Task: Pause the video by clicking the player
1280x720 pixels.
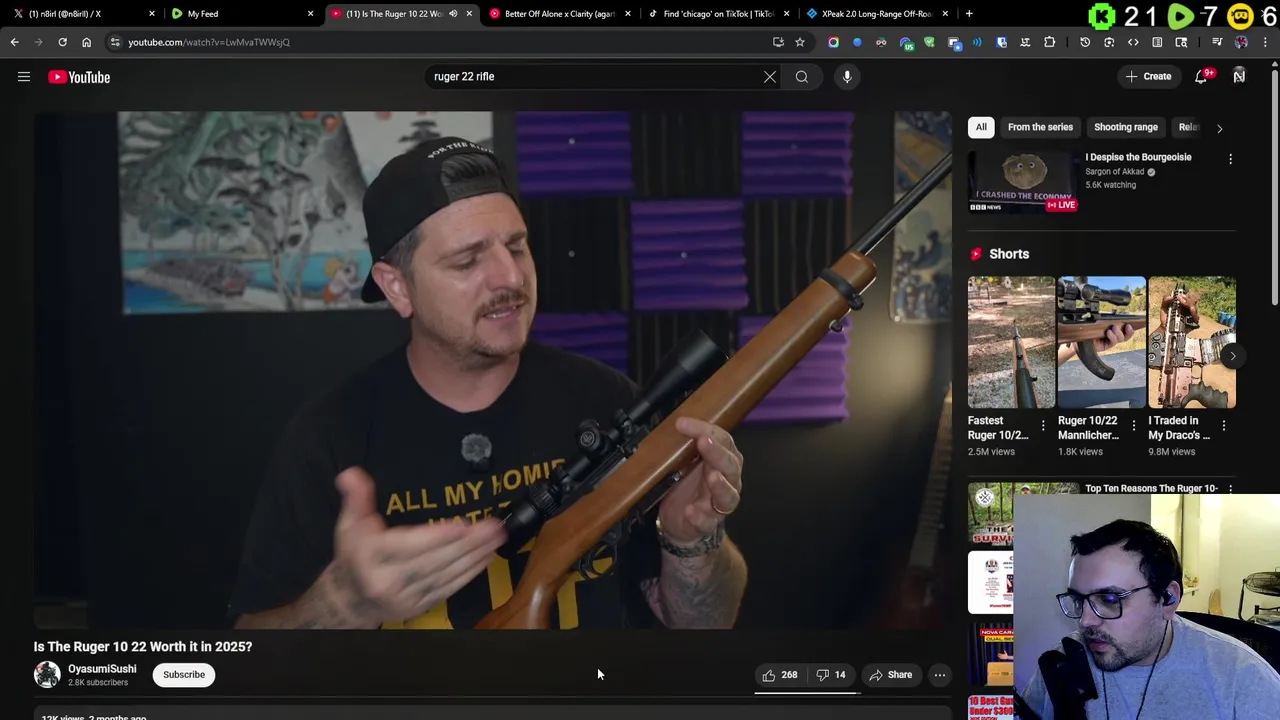Action: [494, 370]
